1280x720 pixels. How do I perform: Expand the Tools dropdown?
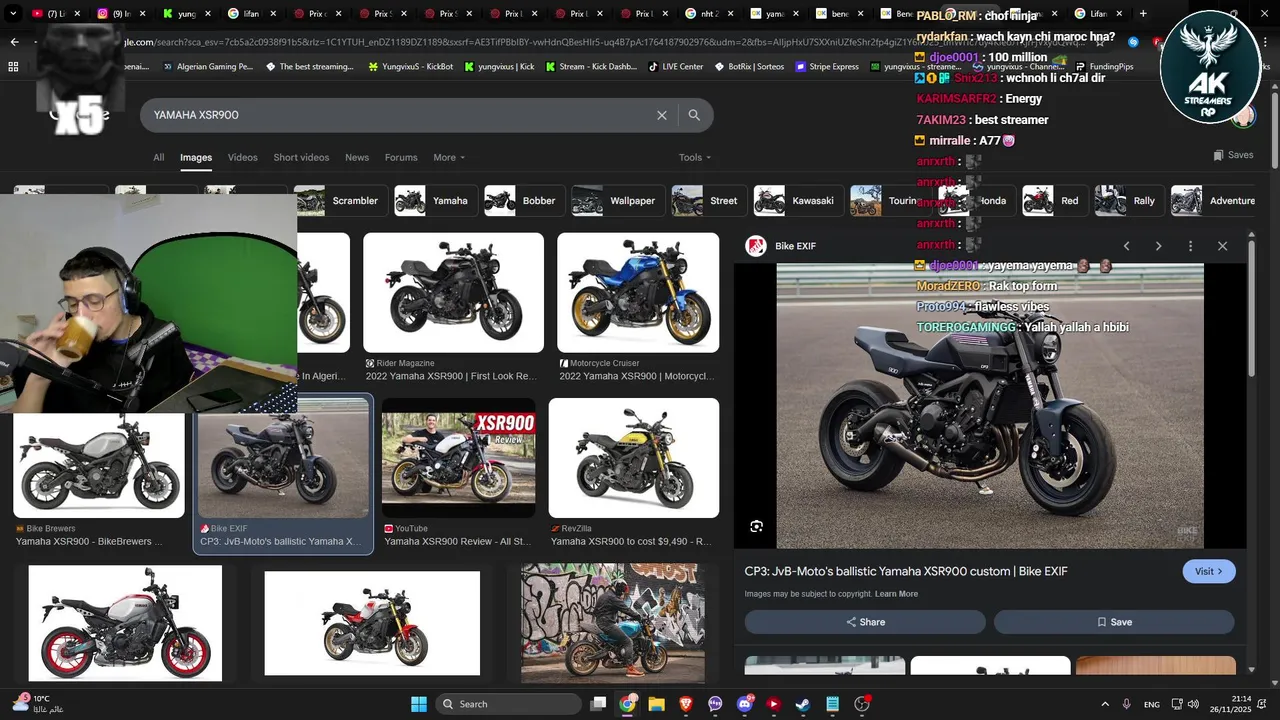click(695, 157)
